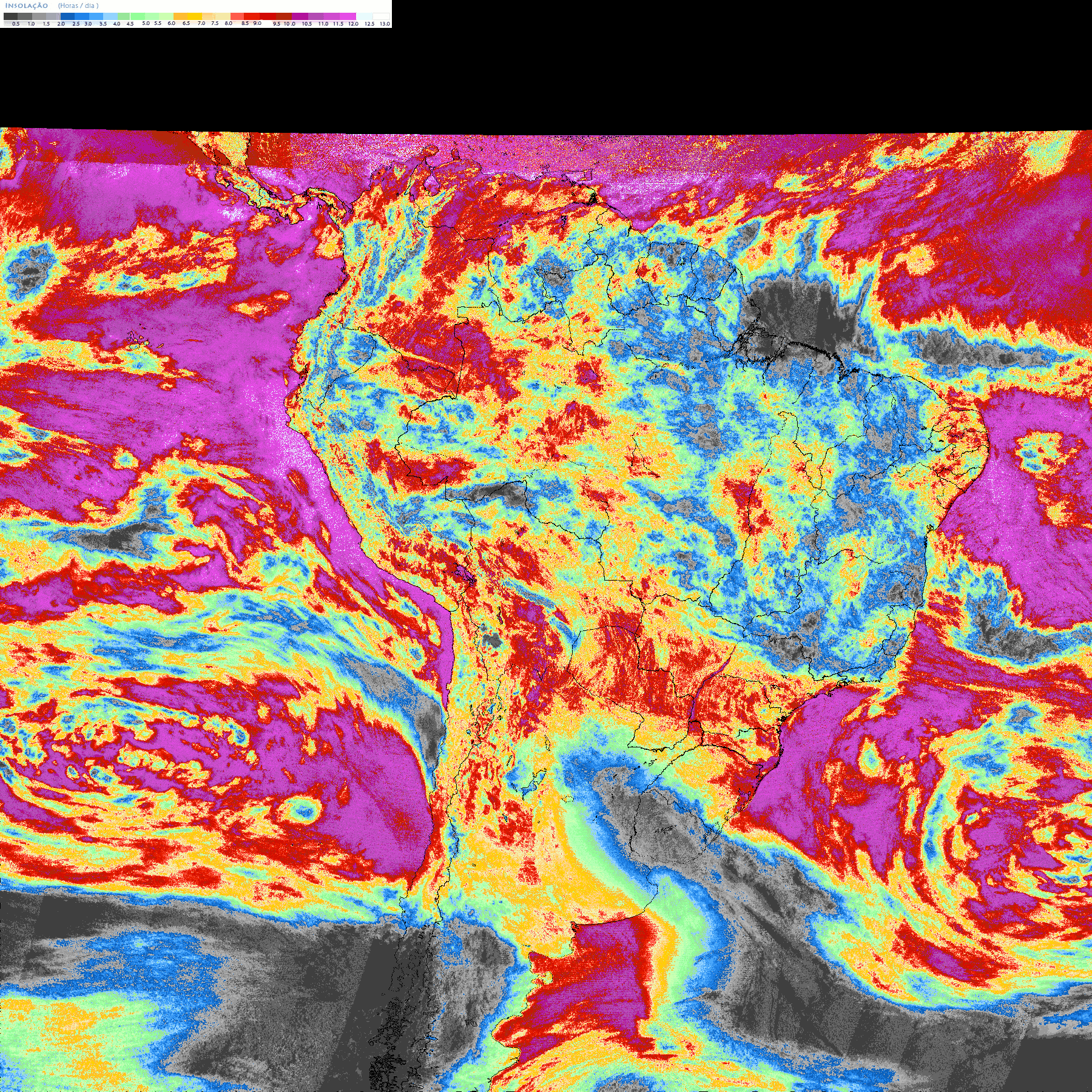The width and height of the screenshot is (1092, 1092).
Task: Click the 1.5 legend value
Action: [x=46, y=24]
